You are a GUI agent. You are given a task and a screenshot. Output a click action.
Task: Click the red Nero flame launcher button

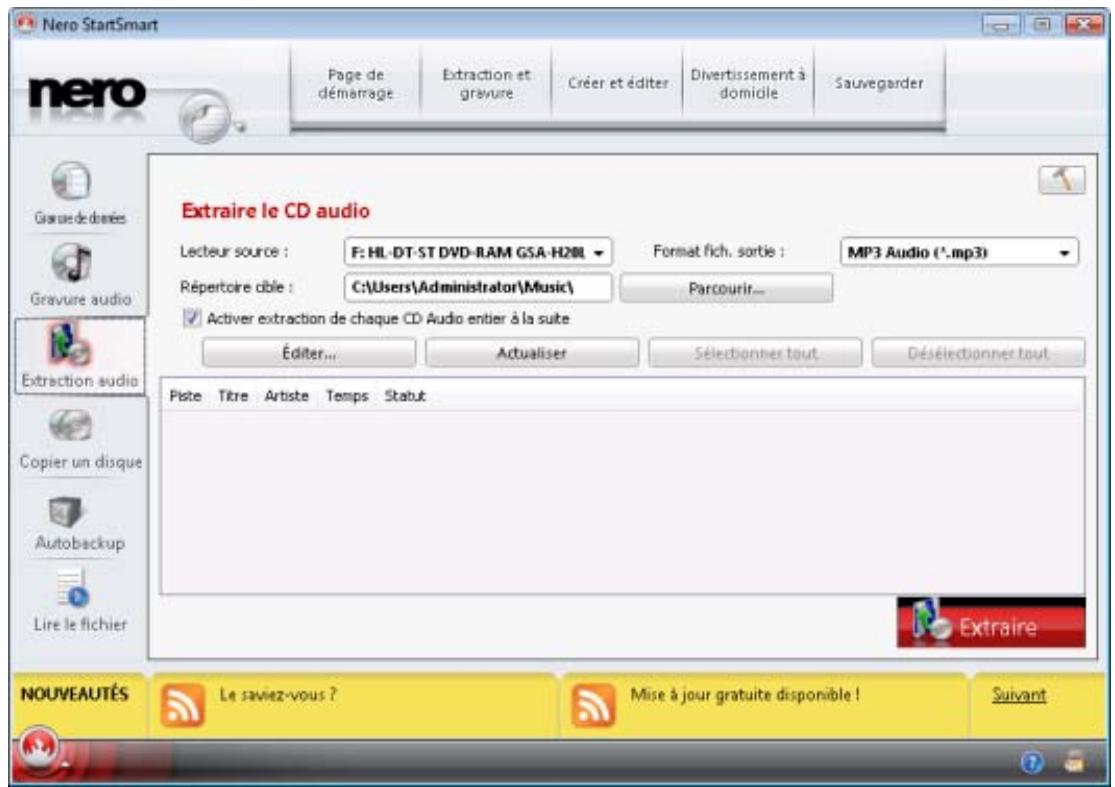tap(39, 747)
